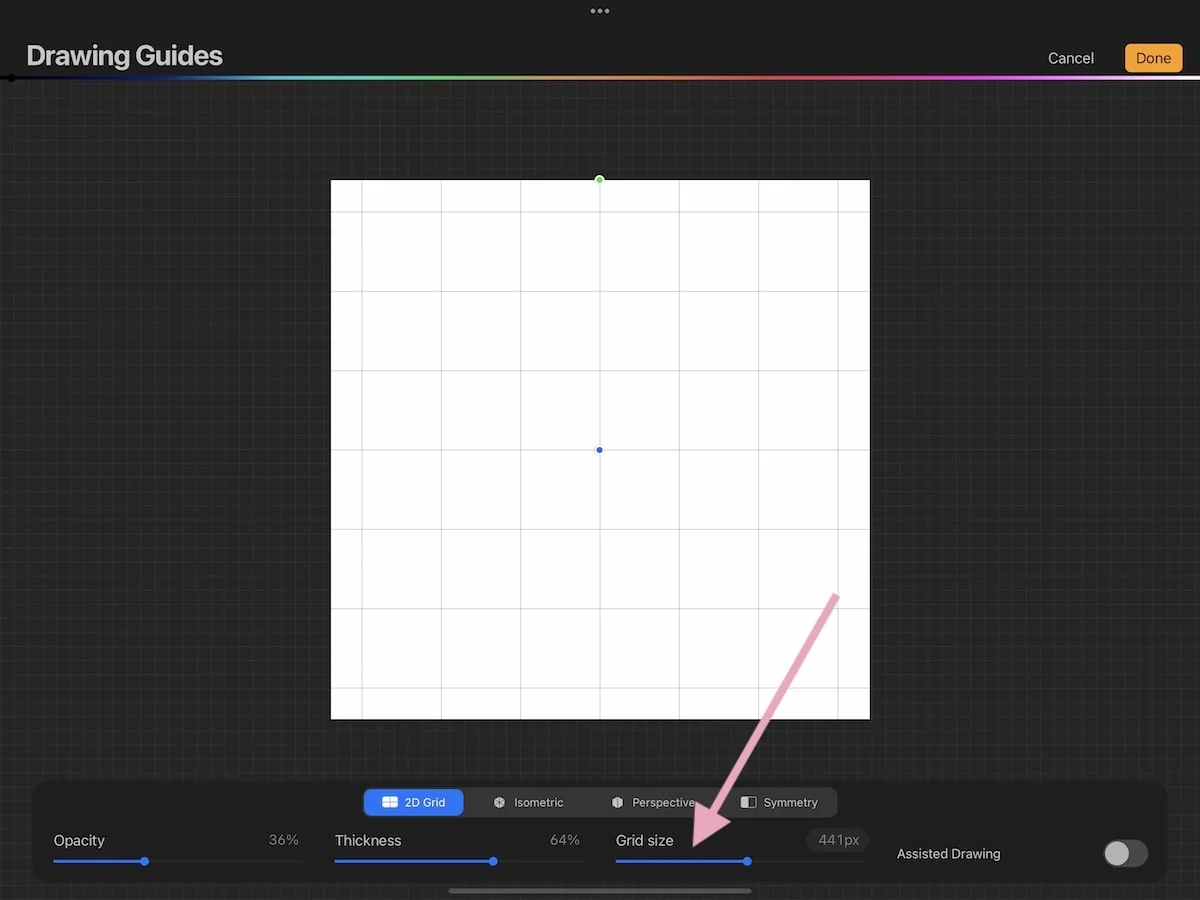Select the 2D Grid tab
1200x900 pixels.
click(x=413, y=802)
